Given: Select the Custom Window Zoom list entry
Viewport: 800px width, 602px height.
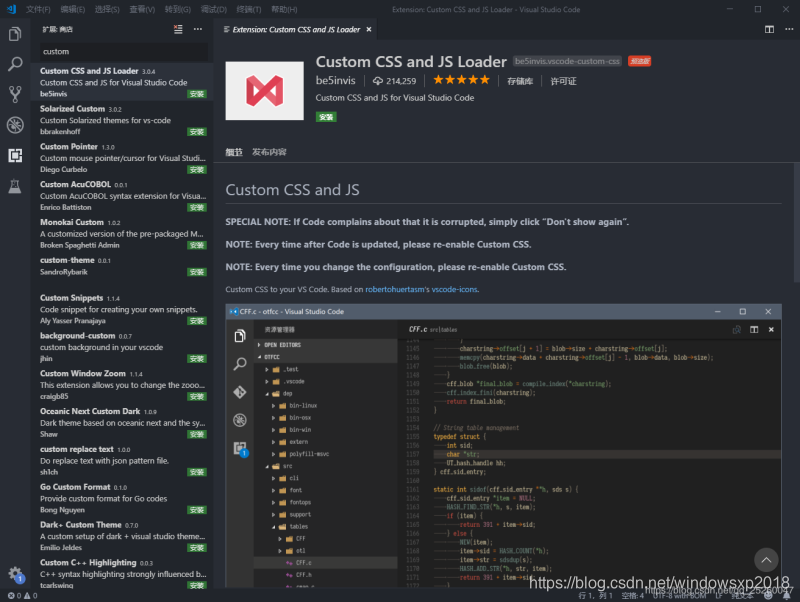Looking at the screenshot, I should [x=122, y=385].
